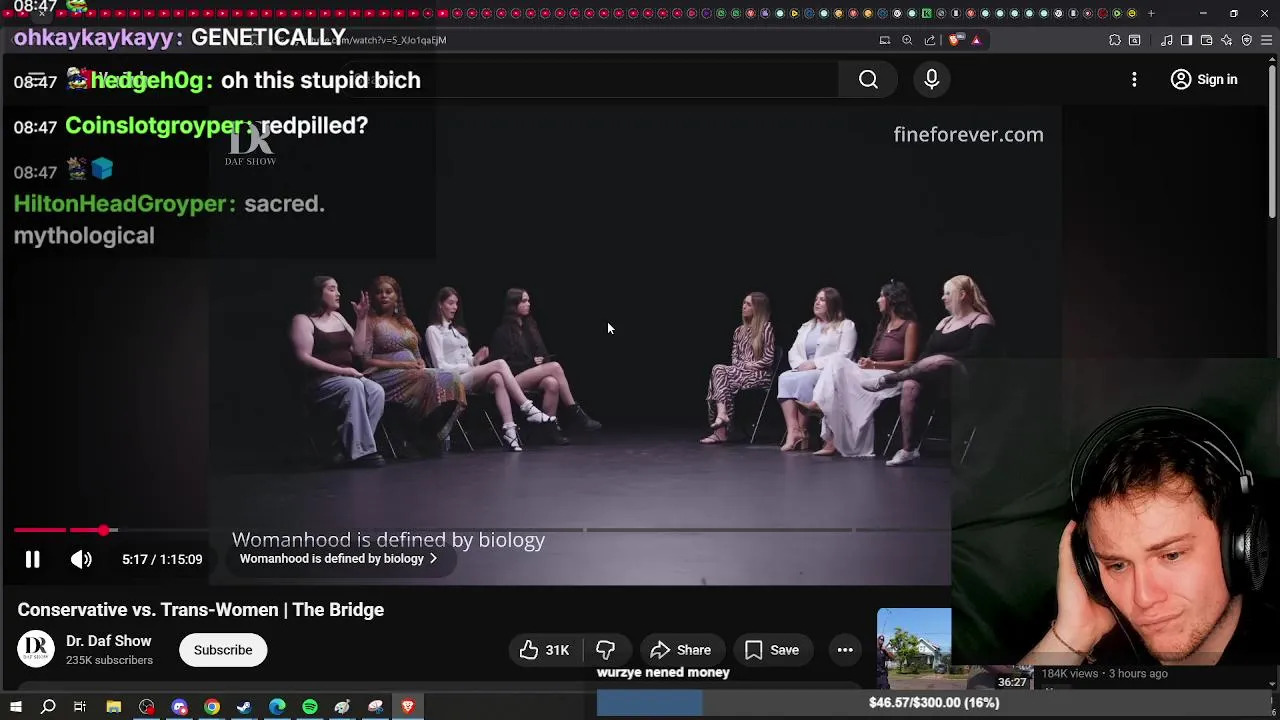Dislike the video with thumbs down
This screenshot has width=1280, height=720.
pos(605,650)
